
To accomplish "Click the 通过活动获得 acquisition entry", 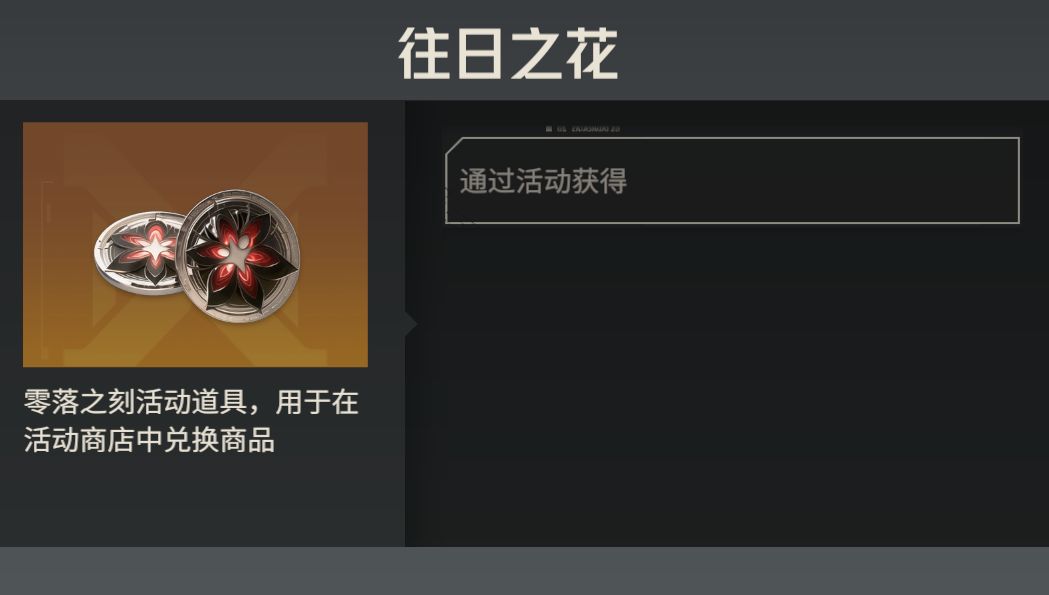I will click(733, 181).
